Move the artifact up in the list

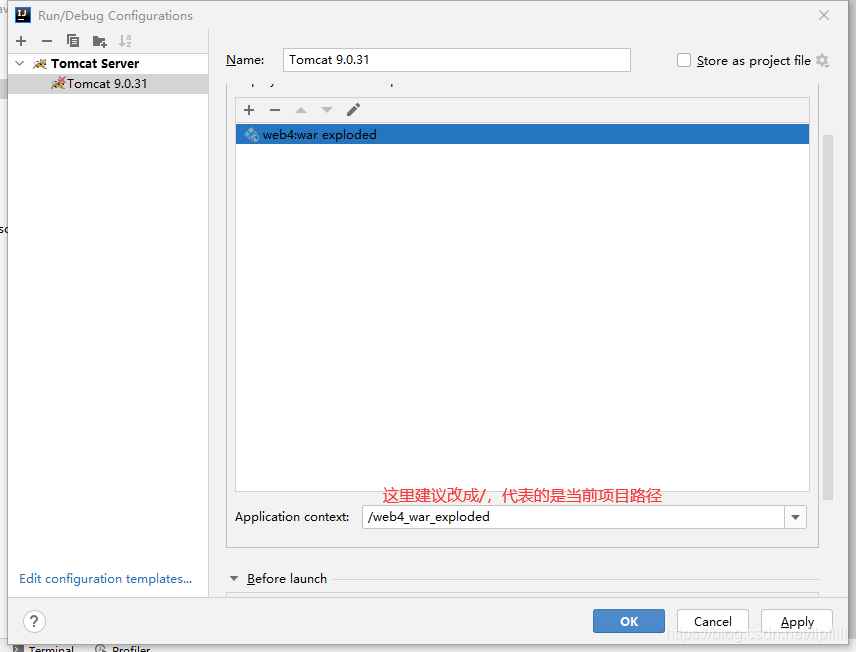(301, 110)
